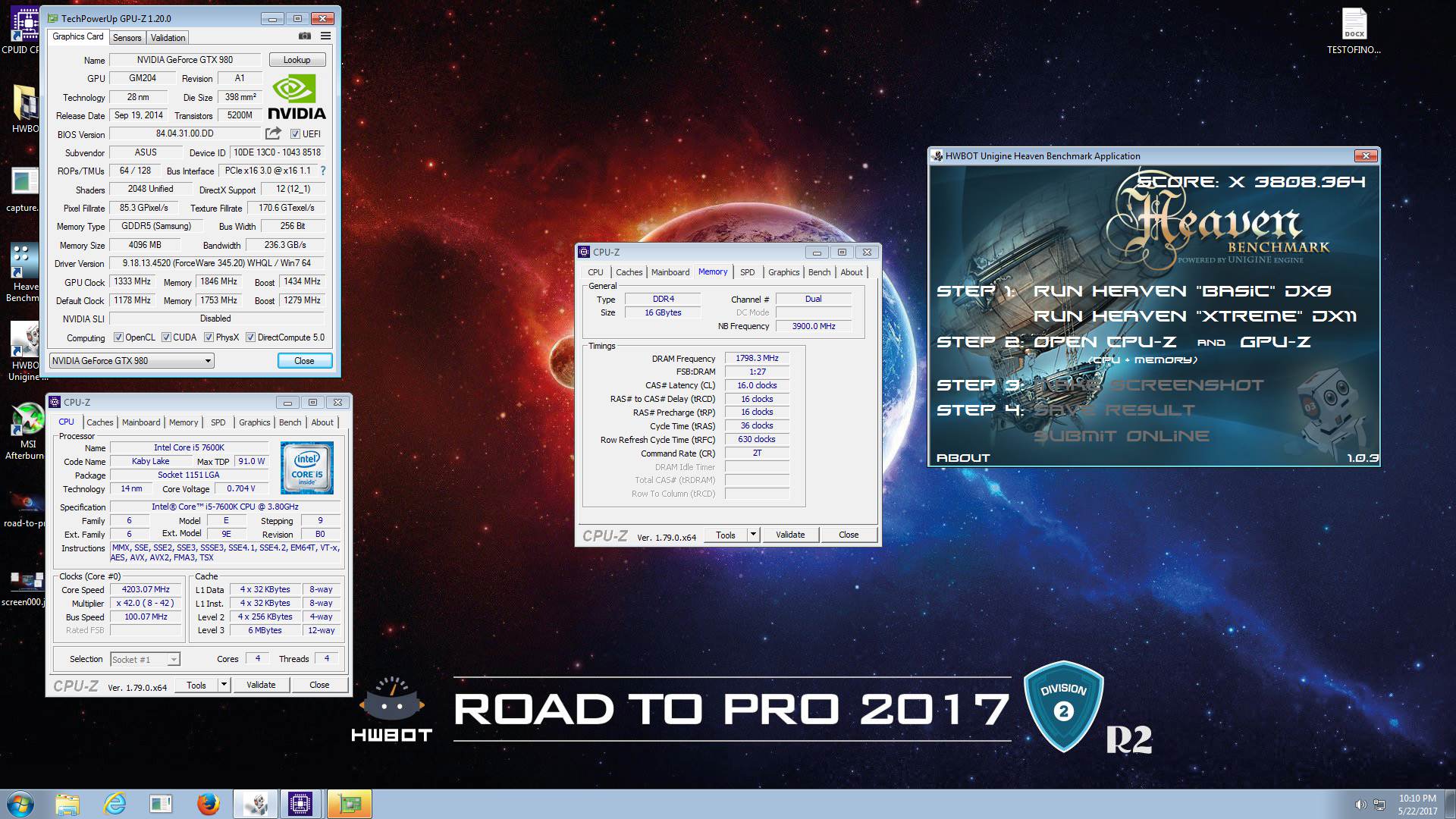Open the Bench tab in CPU-Z Memory window
The width and height of the screenshot is (1456, 819).
[x=819, y=272]
